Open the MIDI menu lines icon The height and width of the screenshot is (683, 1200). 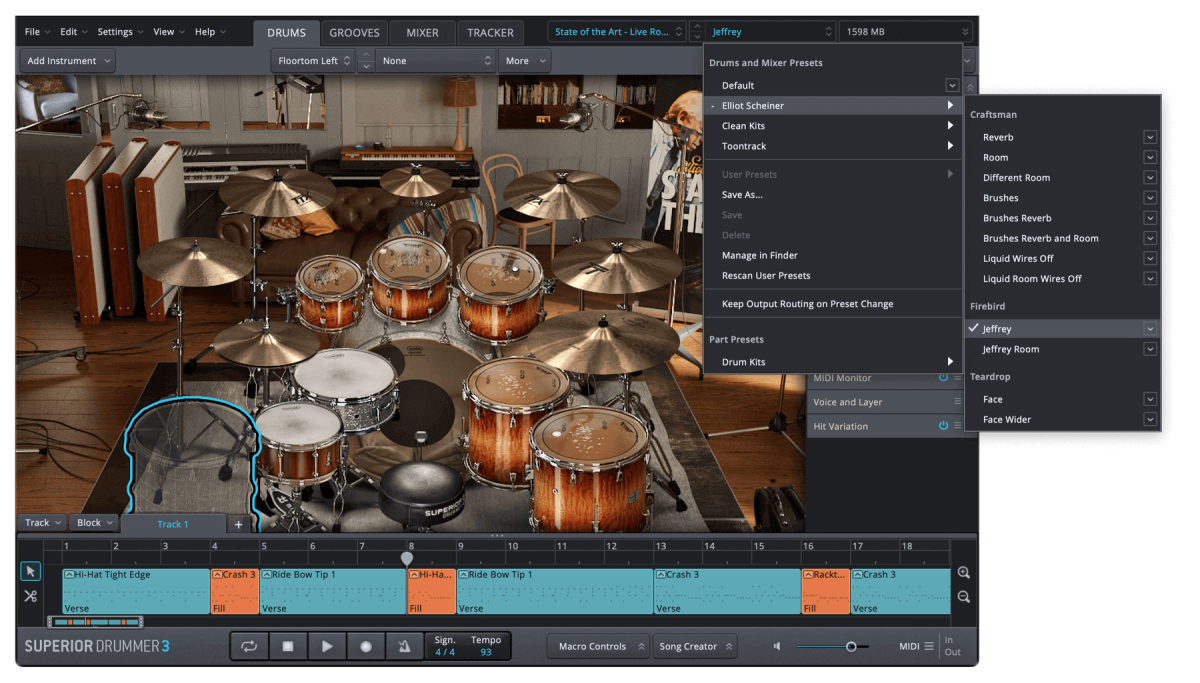(929, 646)
